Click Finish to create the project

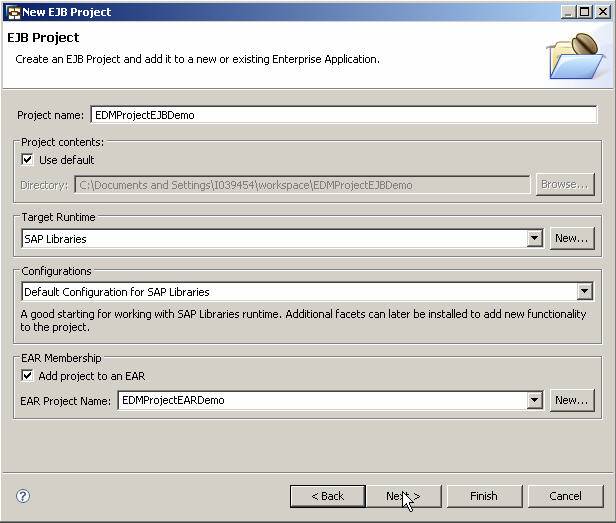click(x=483, y=496)
